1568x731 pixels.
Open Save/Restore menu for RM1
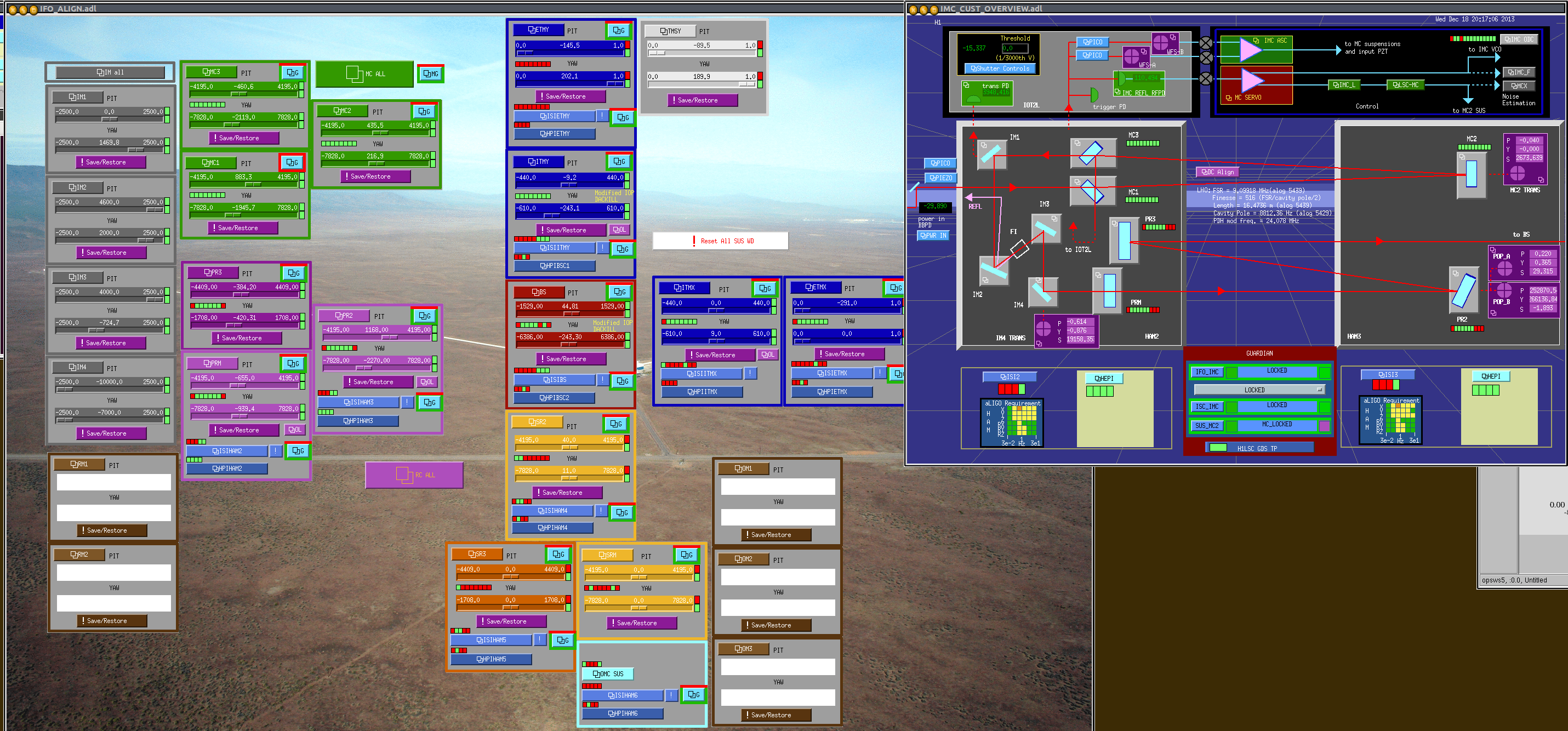[x=112, y=530]
